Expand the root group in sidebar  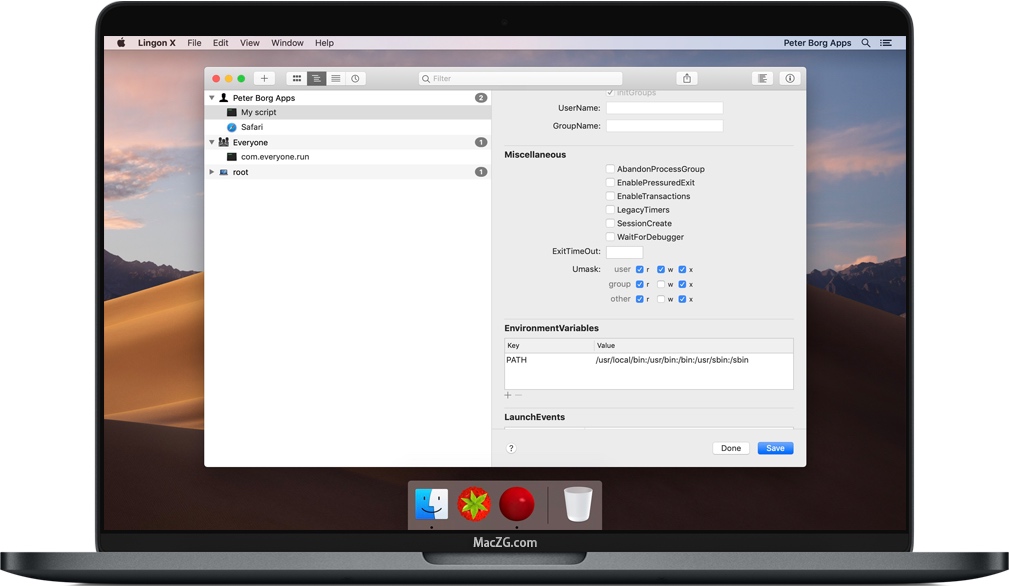point(211,171)
